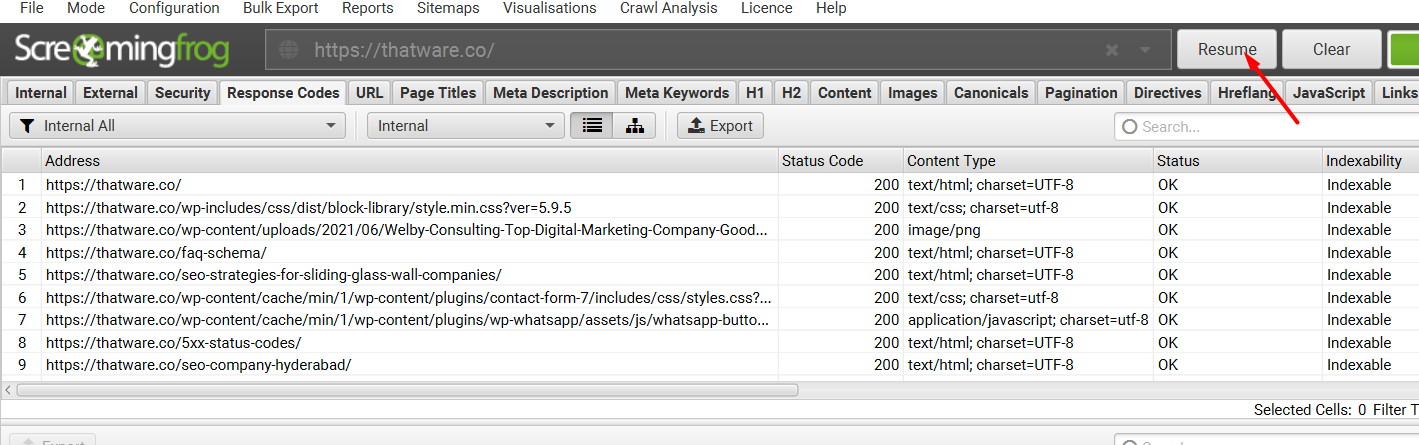
Task: Open the Internal All filter dropdown
Action: coord(177,126)
